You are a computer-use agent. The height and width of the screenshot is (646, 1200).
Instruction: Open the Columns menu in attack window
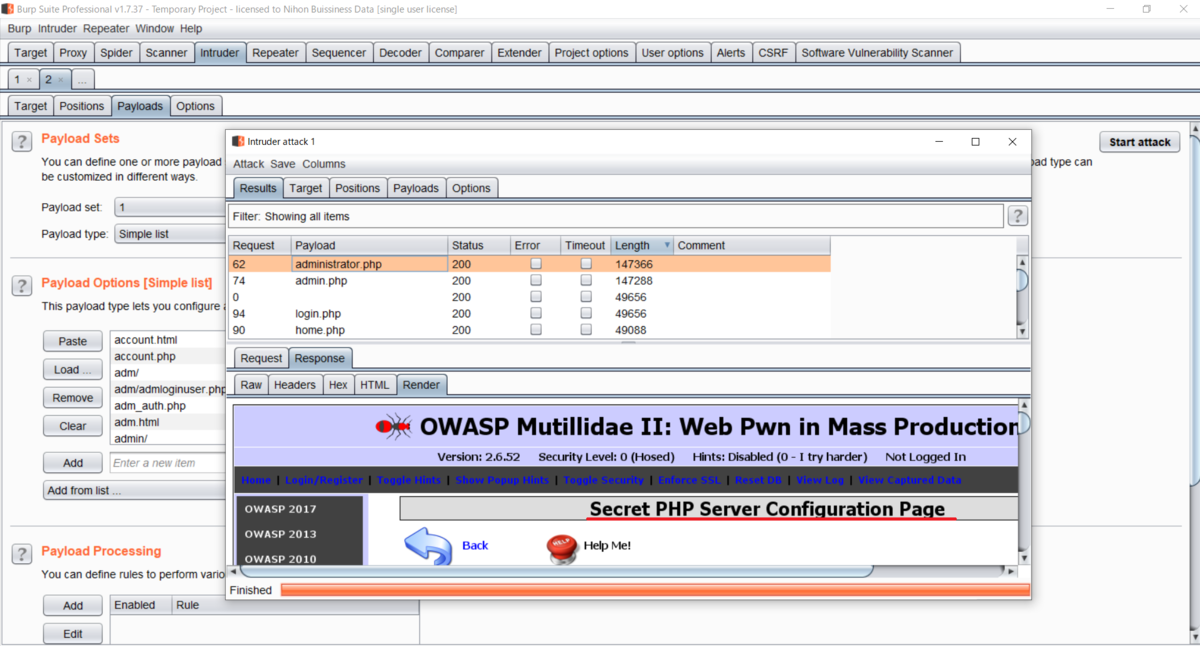(324, 164)
